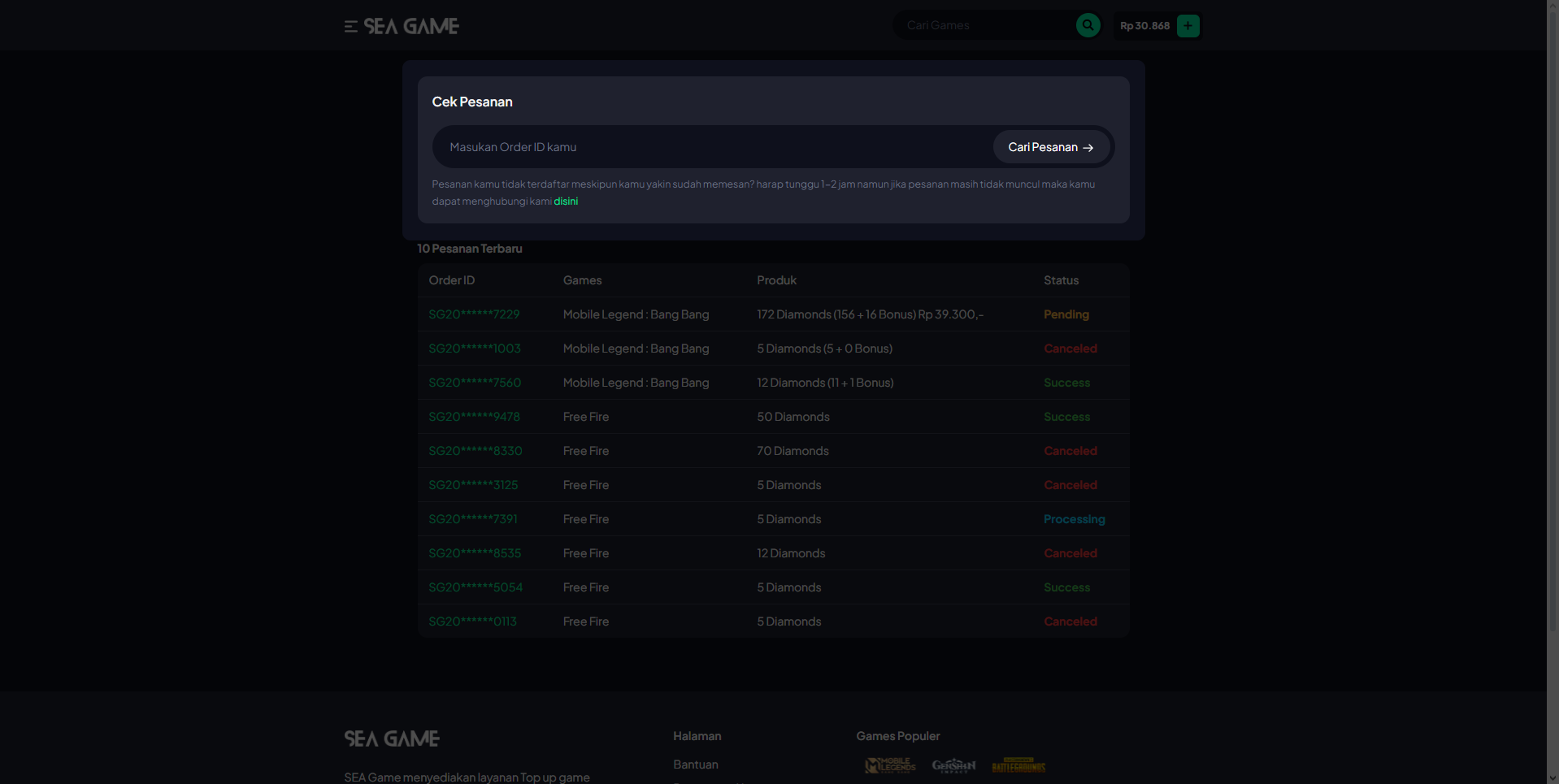Screen dimensions: 1559x784
Task: Open the Bantuan footer link
Action: tap(696, 765)
